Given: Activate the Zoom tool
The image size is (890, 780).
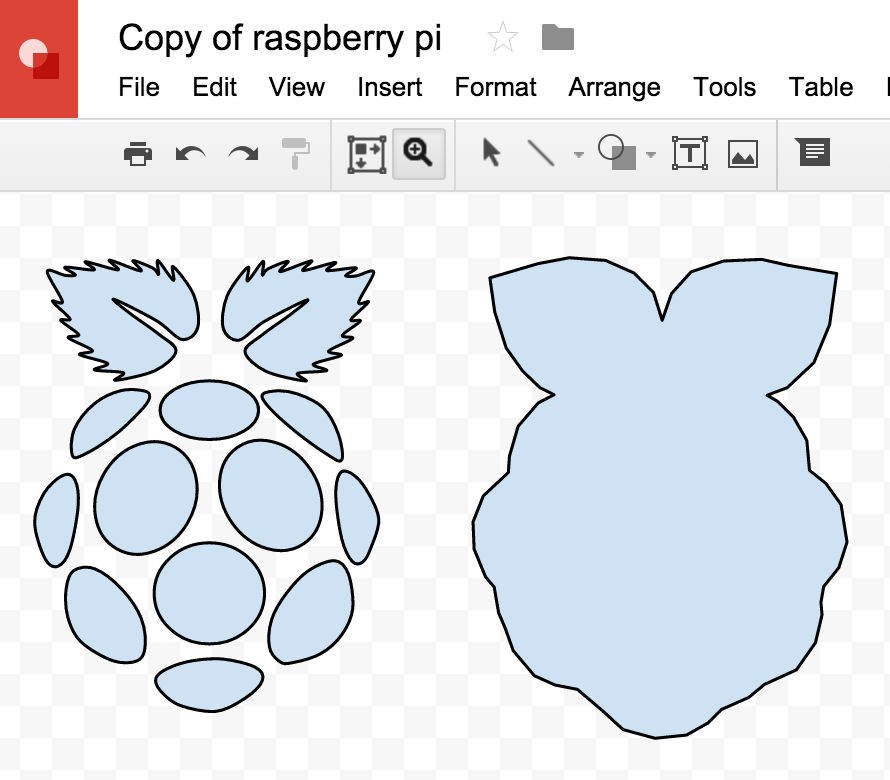Looking at the screenshot, I should (419, 154).
